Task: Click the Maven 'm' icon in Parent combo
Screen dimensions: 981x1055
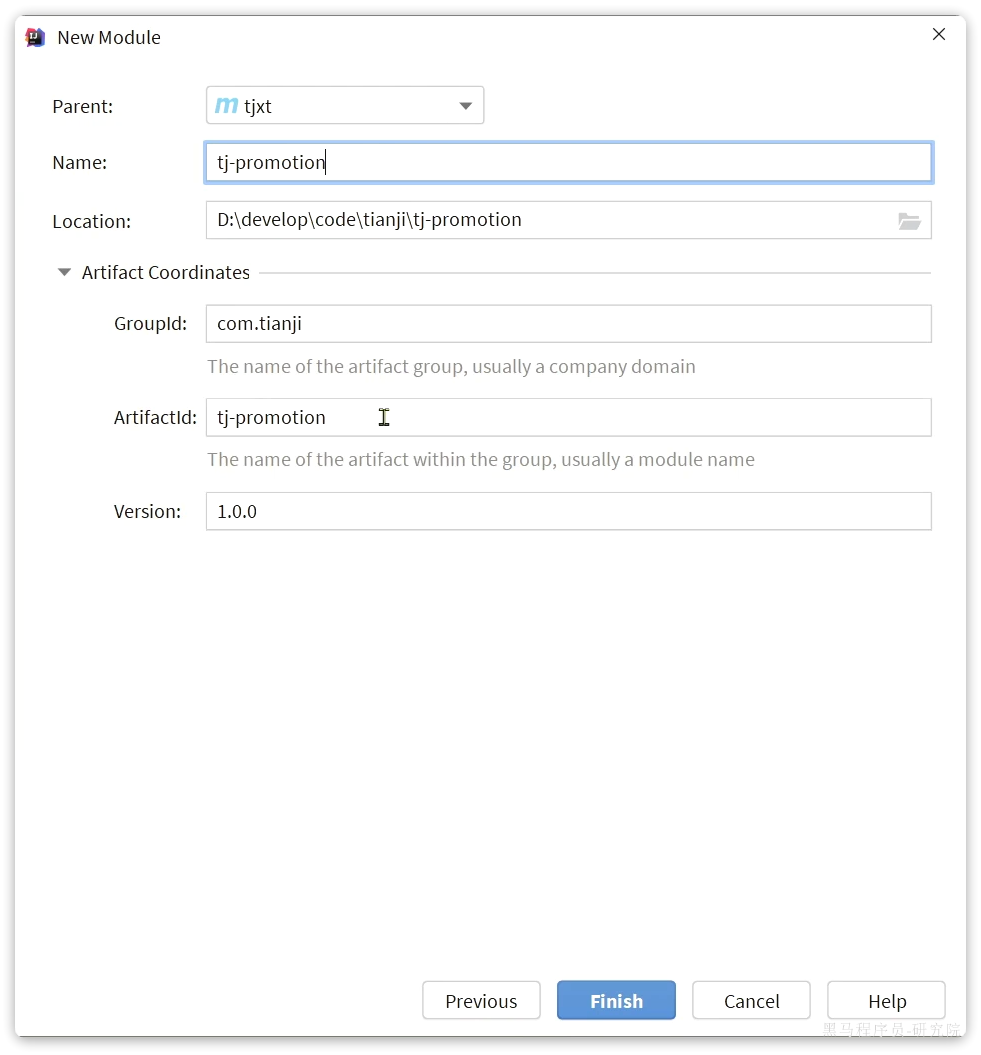Action: pos(226,106)
